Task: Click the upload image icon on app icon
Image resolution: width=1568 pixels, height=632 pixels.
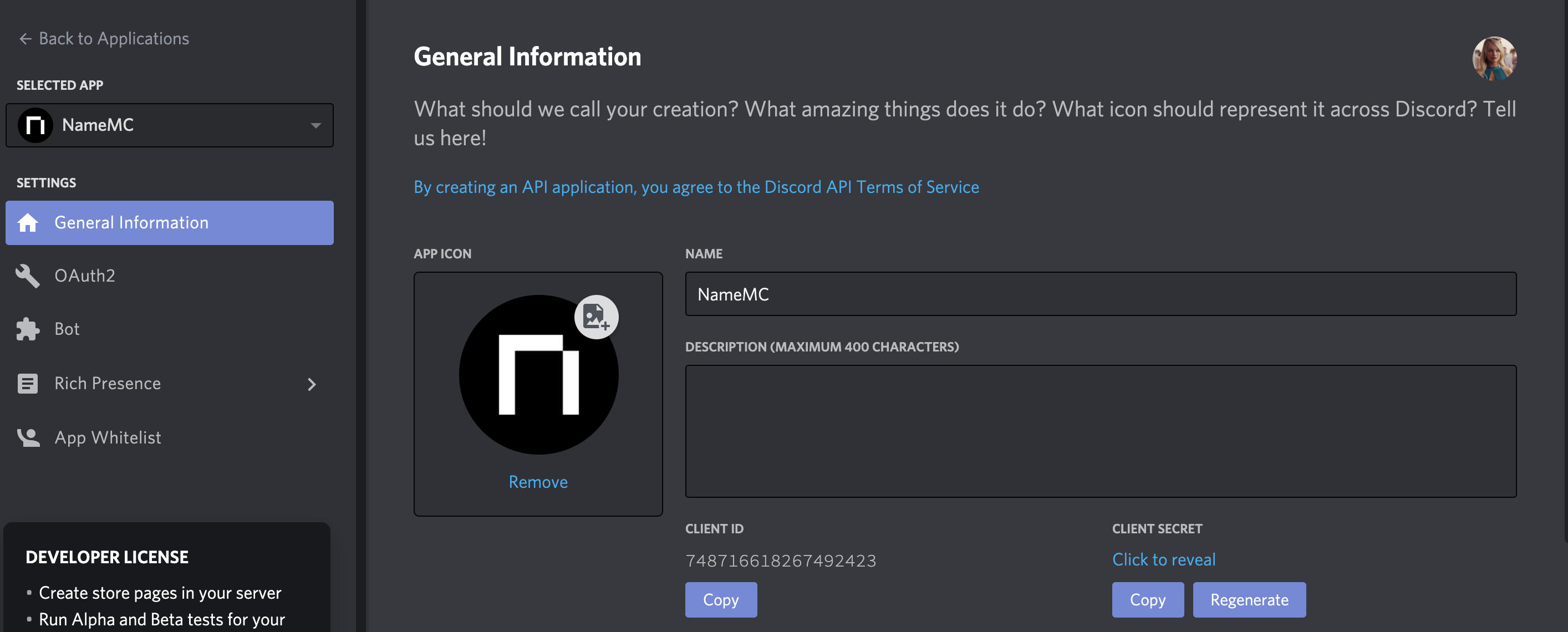Action: coord(596,317)
